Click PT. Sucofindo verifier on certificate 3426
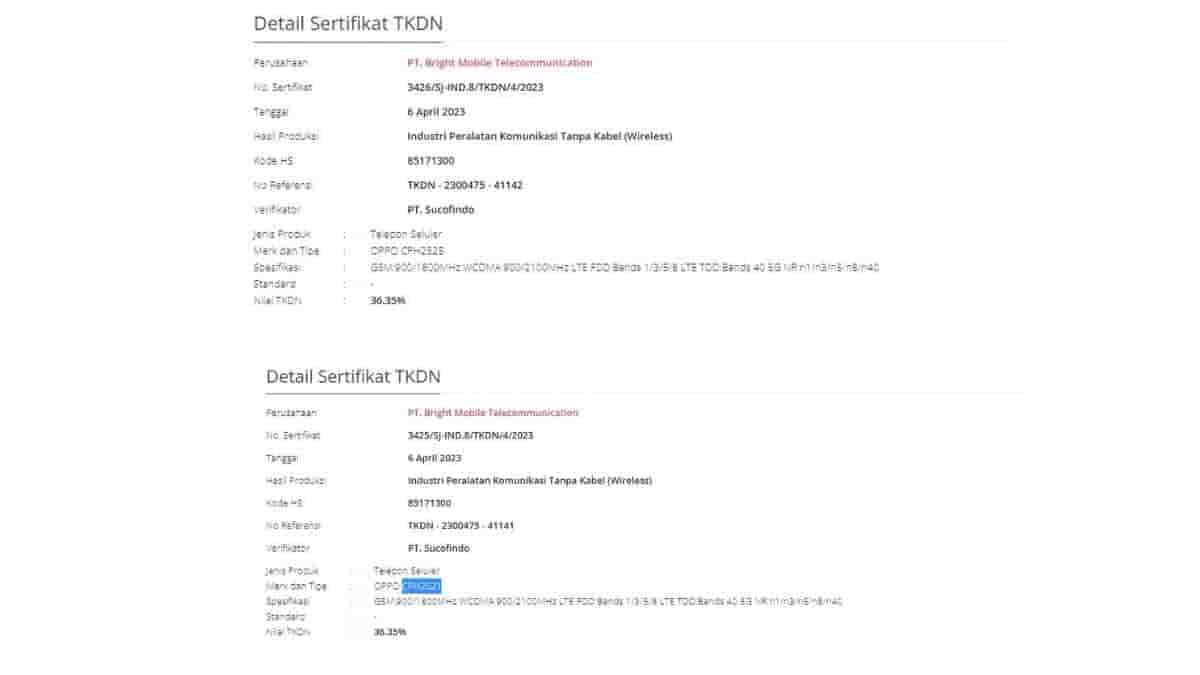 pyautogui.click(x=440, y=210)
